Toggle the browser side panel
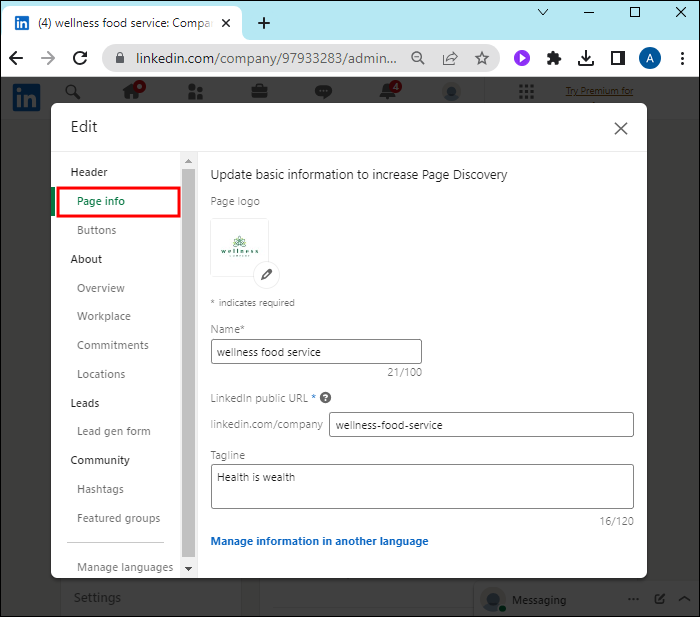Viewport: 700px width, 617px height. pyautogui.click(x=618, y=58)
